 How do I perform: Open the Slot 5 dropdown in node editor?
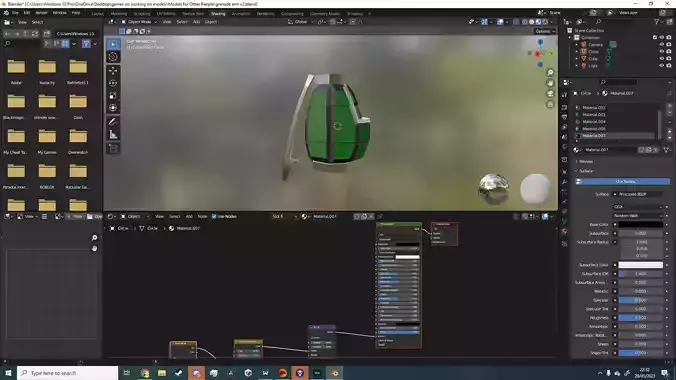click(284, 217)
